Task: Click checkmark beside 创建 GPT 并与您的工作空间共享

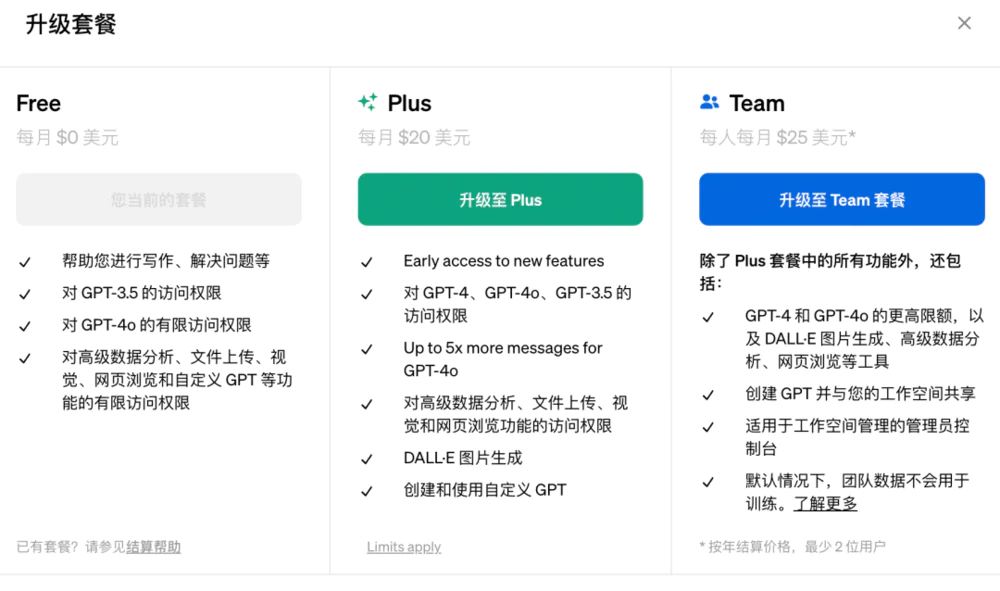Action: tap(708, 395)
